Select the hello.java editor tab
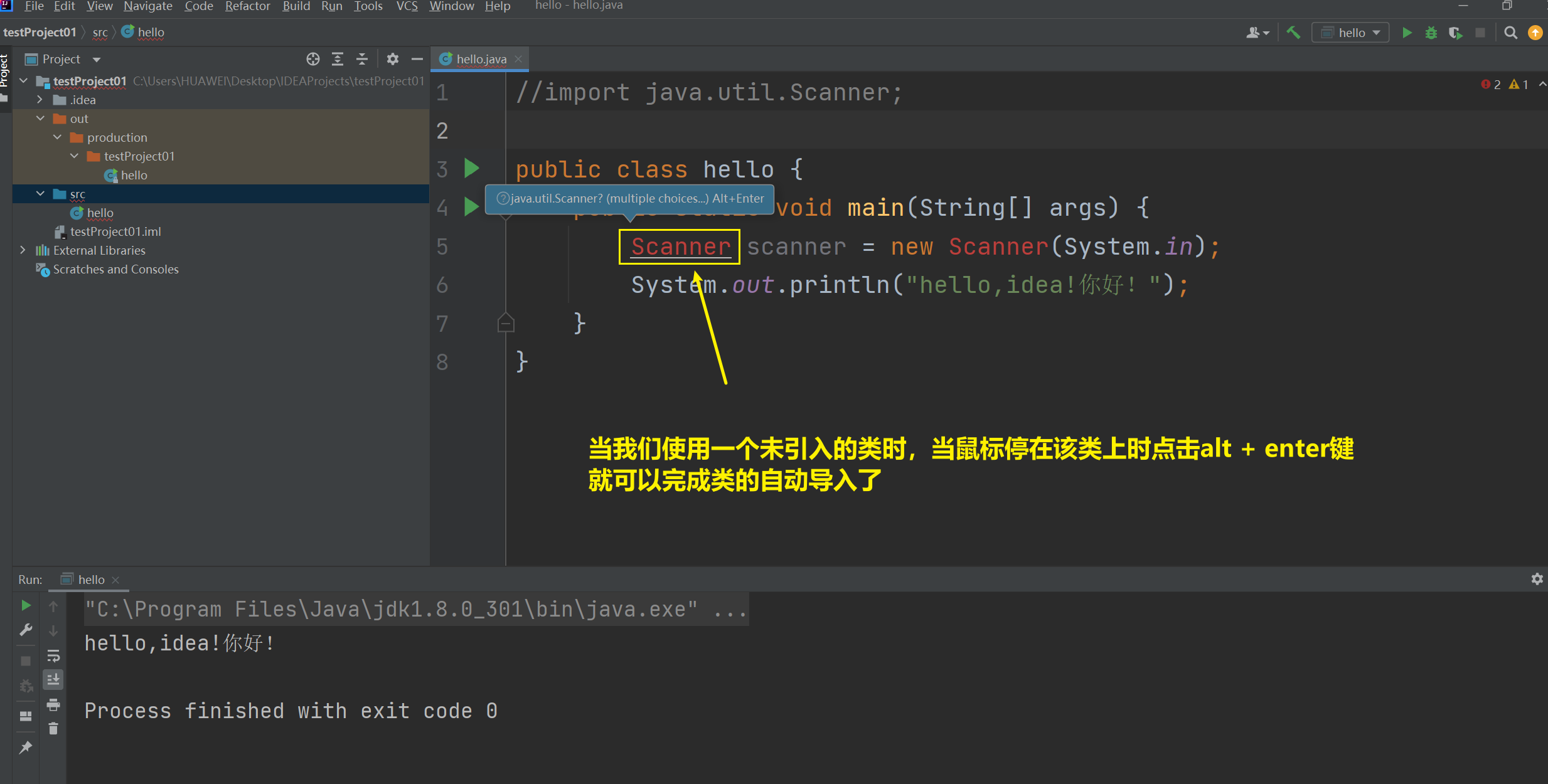Image resolution: width=1548 pixels, height=784 pixels. [481, 59]
